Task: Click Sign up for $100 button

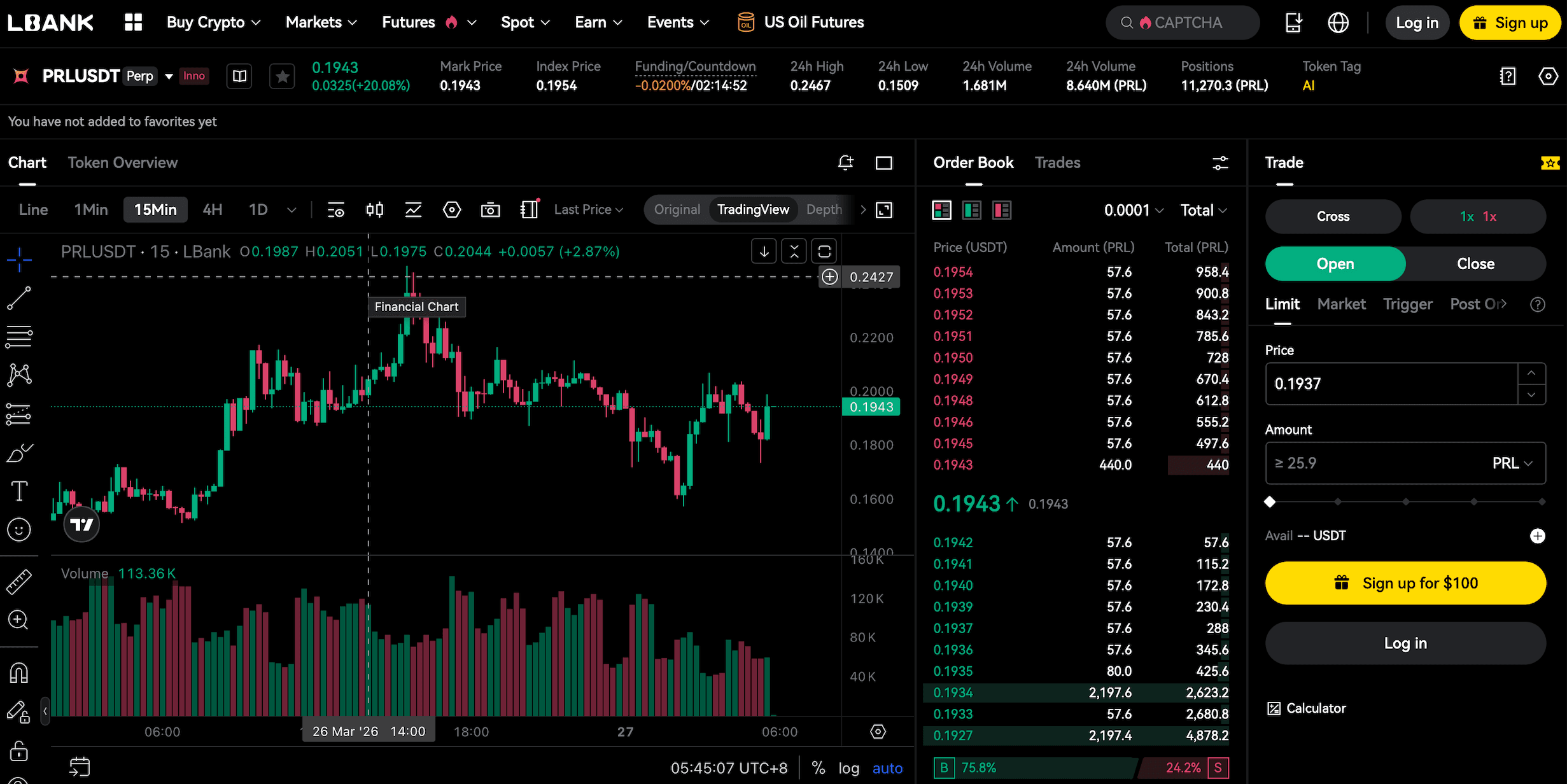Action: (x=1405, y=583)
